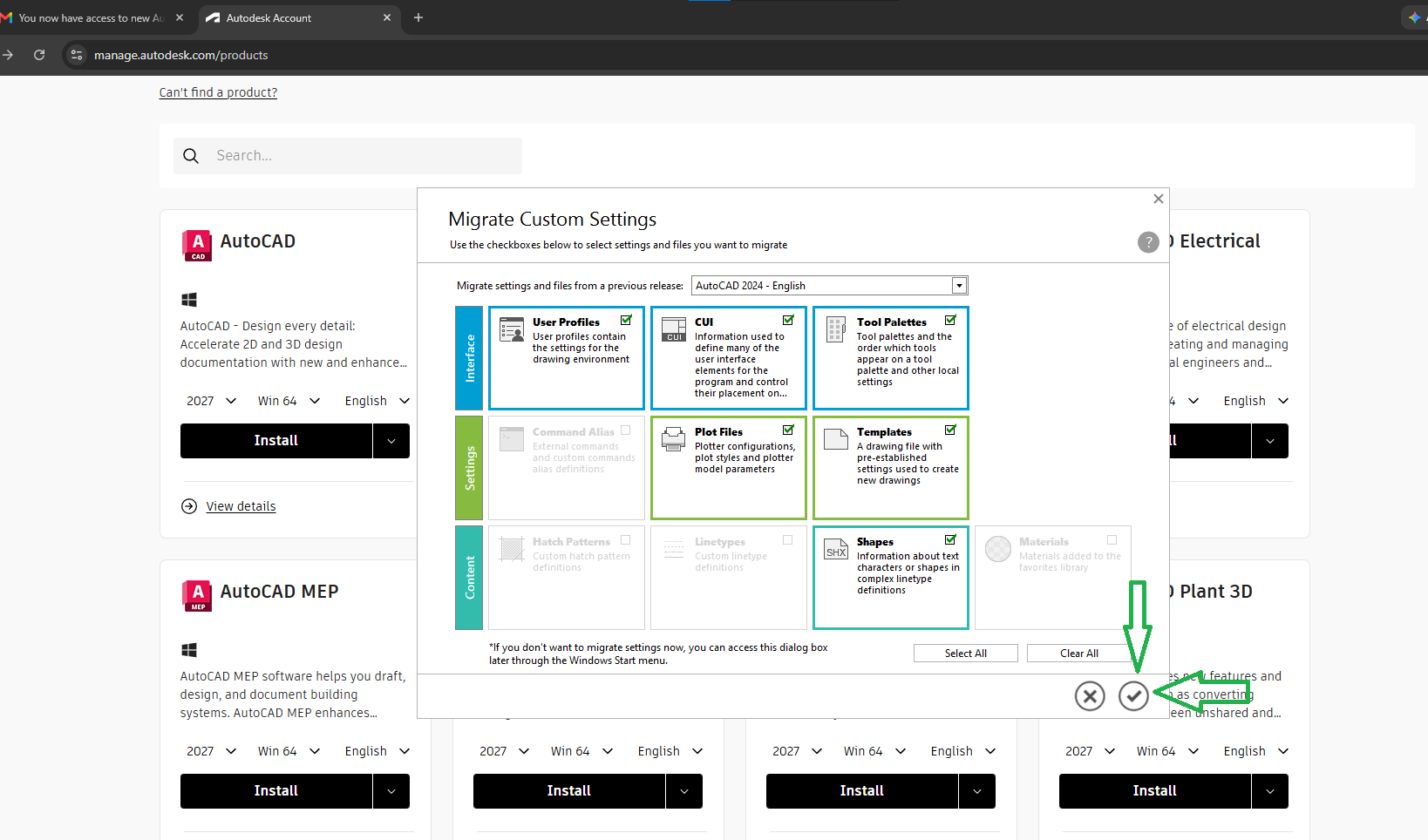Select the Autodesk Account tab
The height and width of the screenshot is (840, 1428).
pos(298,17)
